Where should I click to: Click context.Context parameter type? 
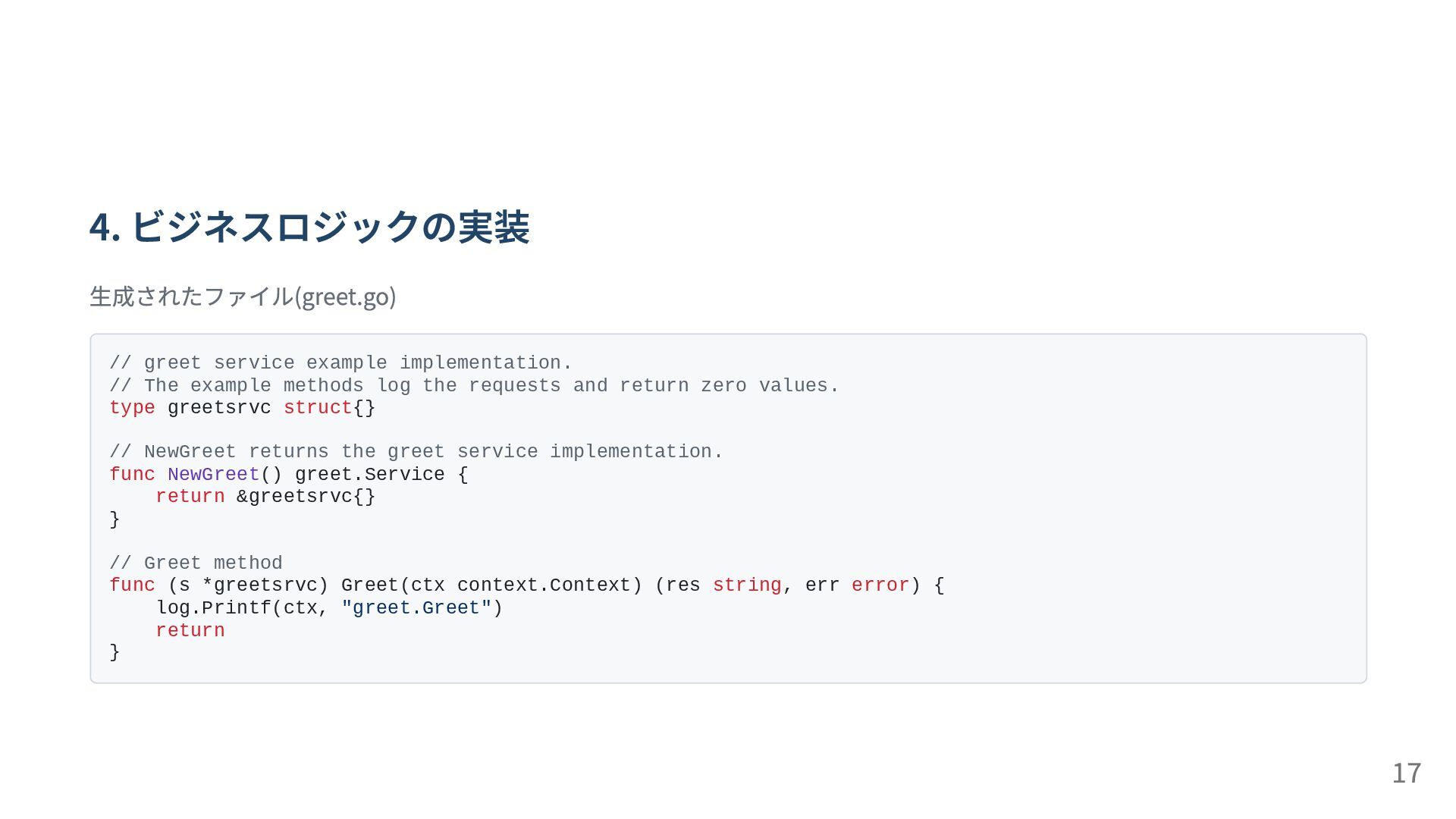544,585
